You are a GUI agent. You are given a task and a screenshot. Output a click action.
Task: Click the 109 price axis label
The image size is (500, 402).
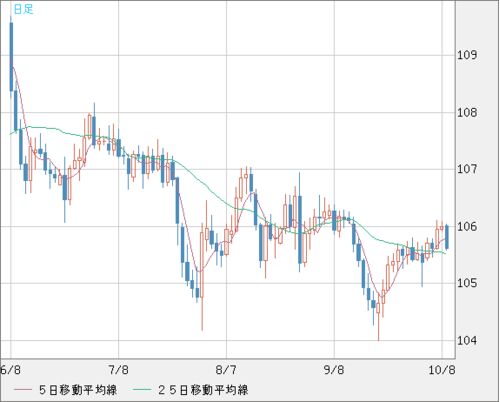pos(467,55)
